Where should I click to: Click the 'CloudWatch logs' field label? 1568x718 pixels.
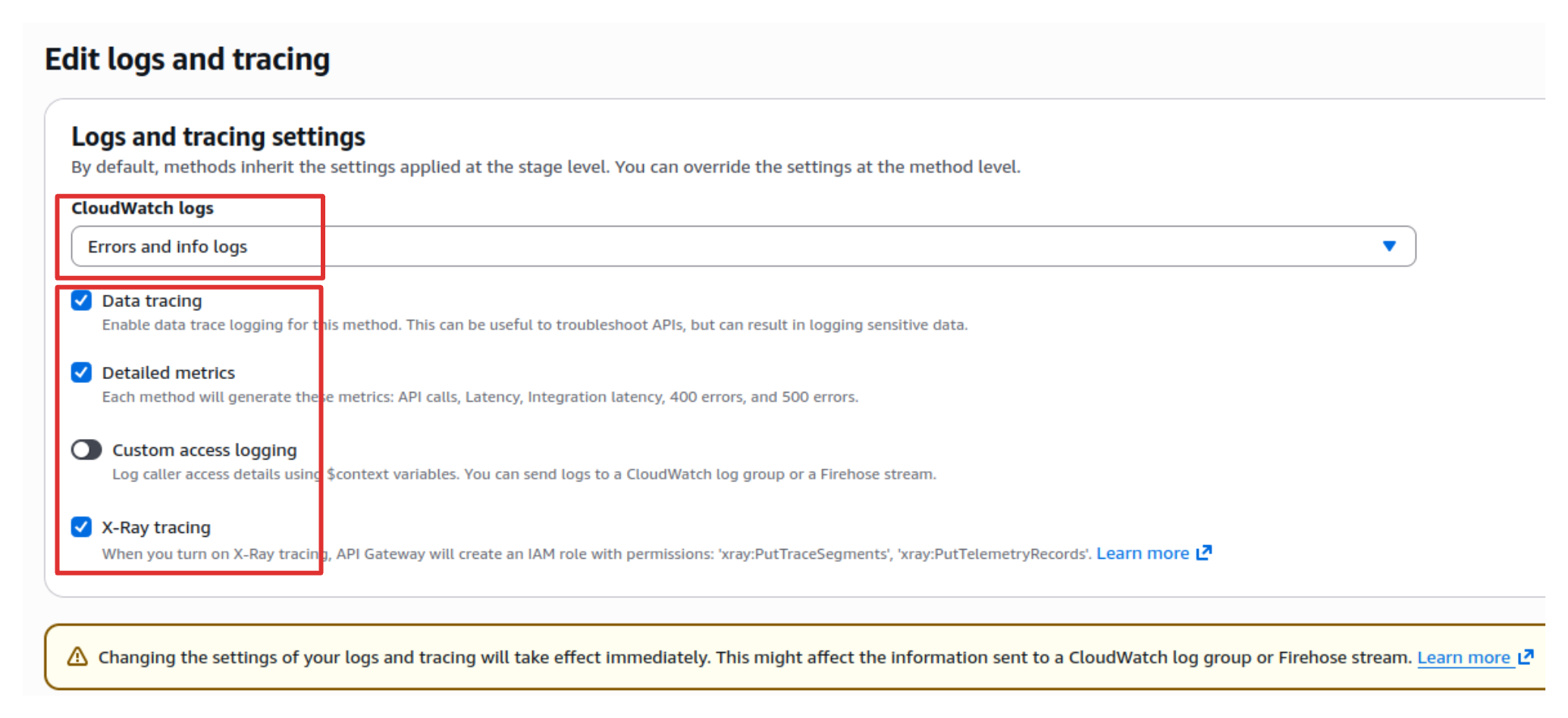tap(143, 208)
